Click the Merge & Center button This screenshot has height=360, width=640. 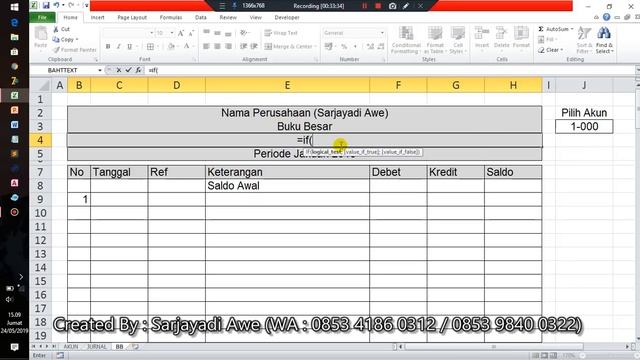pyautogui.click(x=290, y=47)
